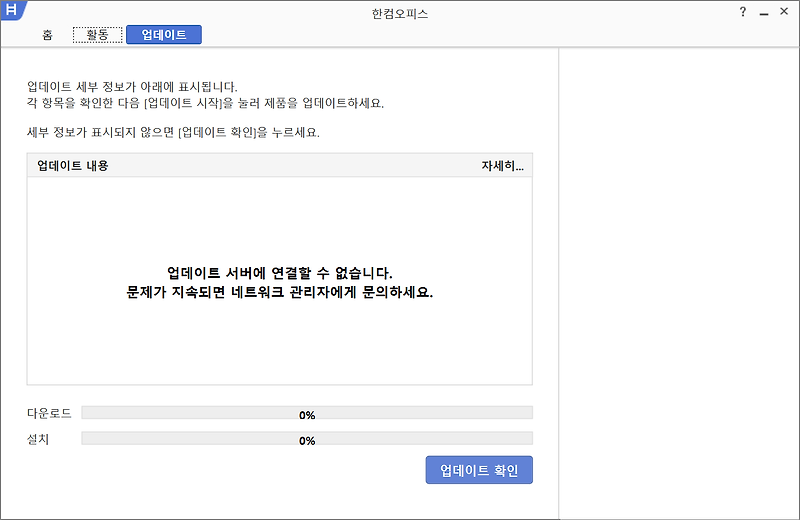Click the 설치 label
Viewport: 800px width, 520px height.
[x=38, y=439]
